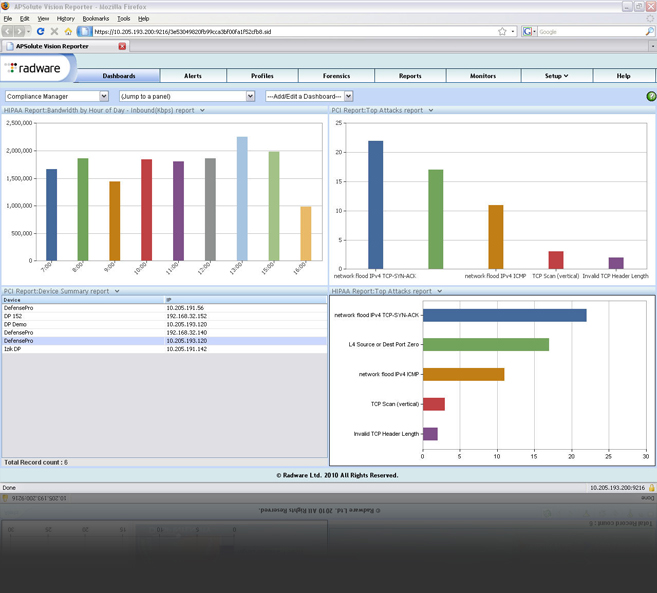Close the APSolute Vision Reporter tab
This screenshot has width=657, height=593.
(x=122, y=46)
